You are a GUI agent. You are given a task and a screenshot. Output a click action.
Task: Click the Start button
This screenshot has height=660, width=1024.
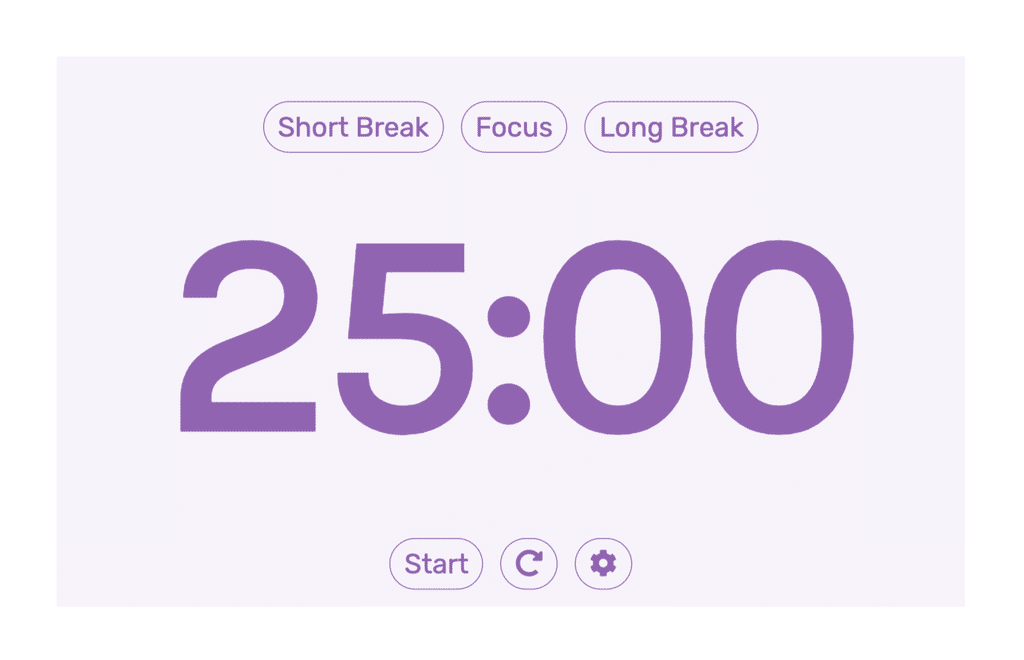(436, 563)
